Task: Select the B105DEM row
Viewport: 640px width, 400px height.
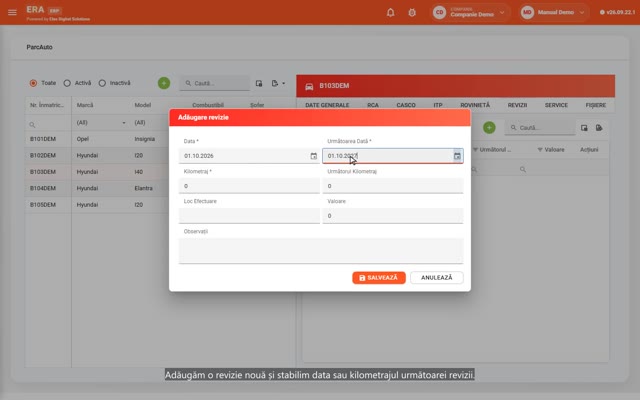Action: click(x=98, y=204)
